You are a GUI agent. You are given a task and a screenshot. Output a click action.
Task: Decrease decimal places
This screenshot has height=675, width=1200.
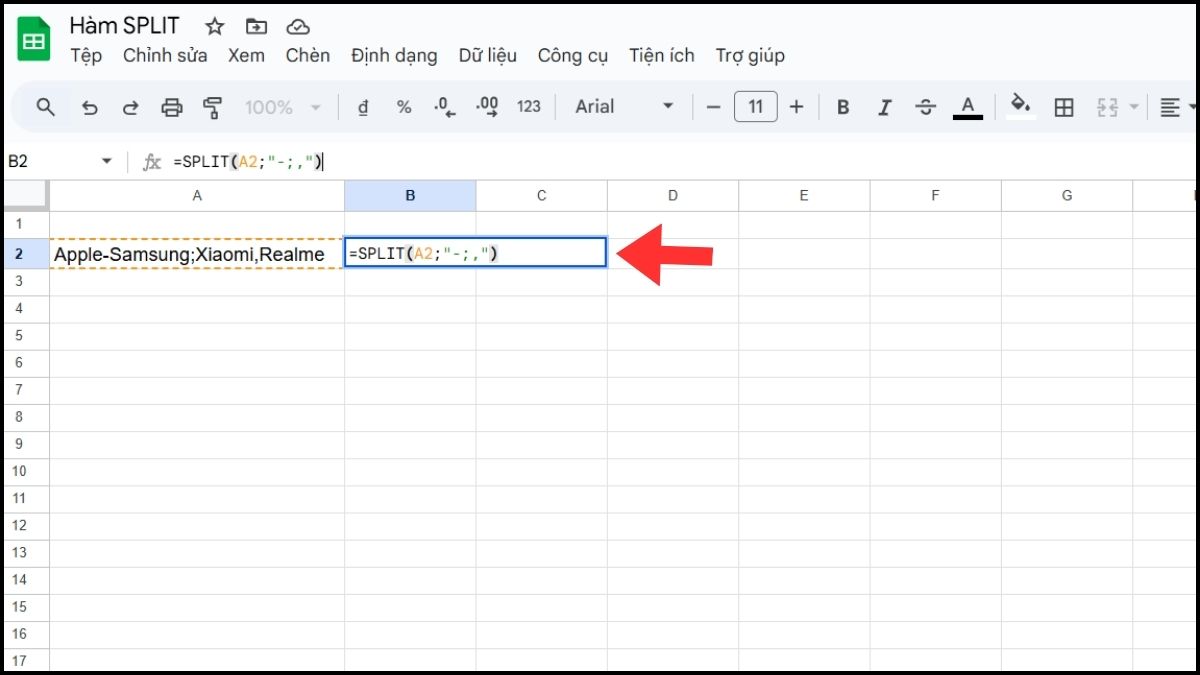tap(444, 107)
